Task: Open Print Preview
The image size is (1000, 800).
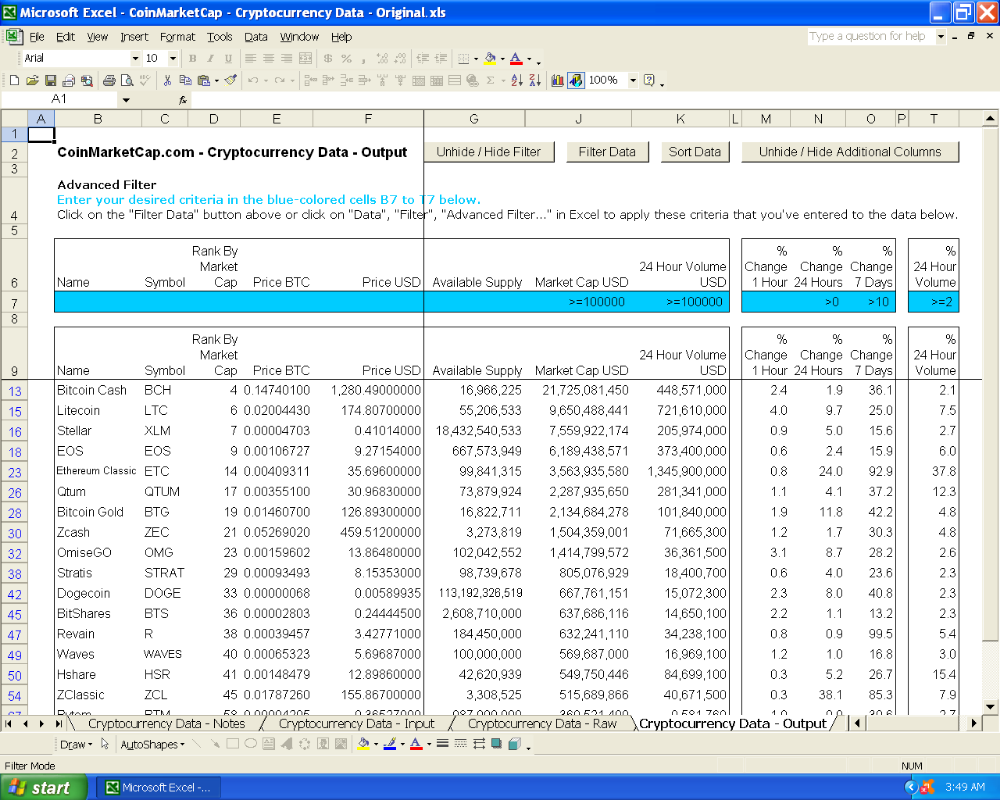Action: pyautogui.click(x=127, y=80)
